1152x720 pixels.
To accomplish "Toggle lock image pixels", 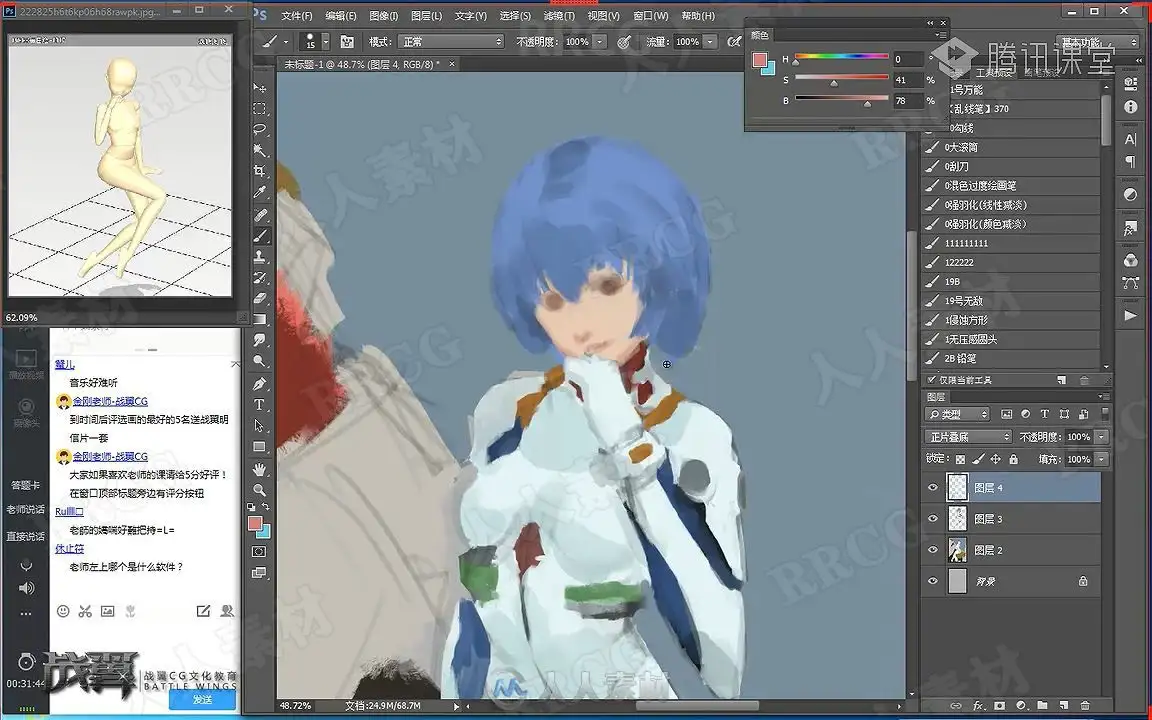I will point(978,459).
